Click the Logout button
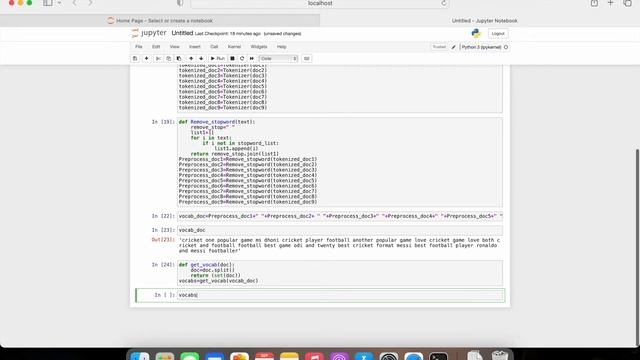640x360 pixels. point(498,33)
